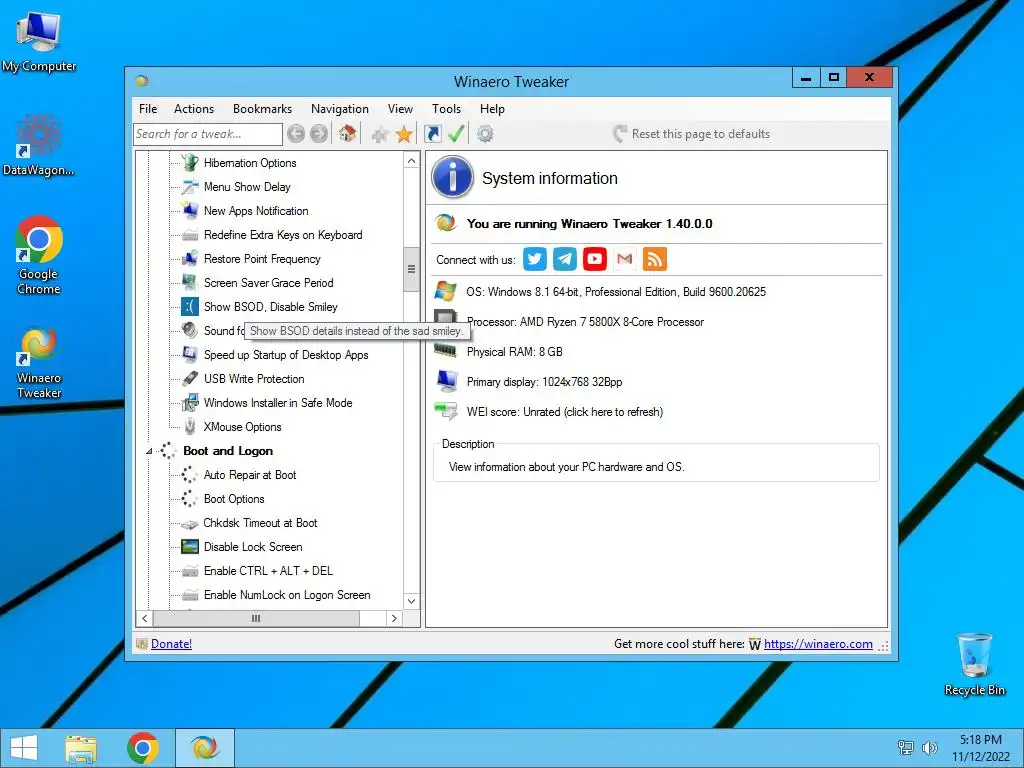Click the tree horizontal scroll right arrow

tap(394, 618)
